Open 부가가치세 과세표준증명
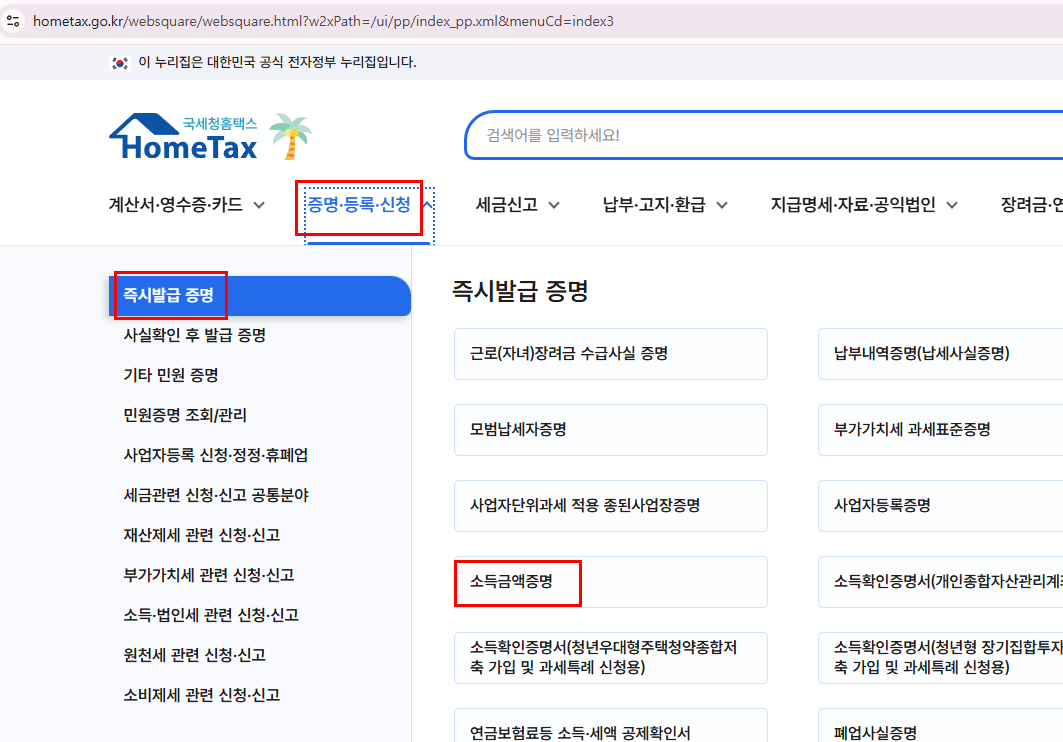Screen dimensions: 1063x742 (940, 430)
